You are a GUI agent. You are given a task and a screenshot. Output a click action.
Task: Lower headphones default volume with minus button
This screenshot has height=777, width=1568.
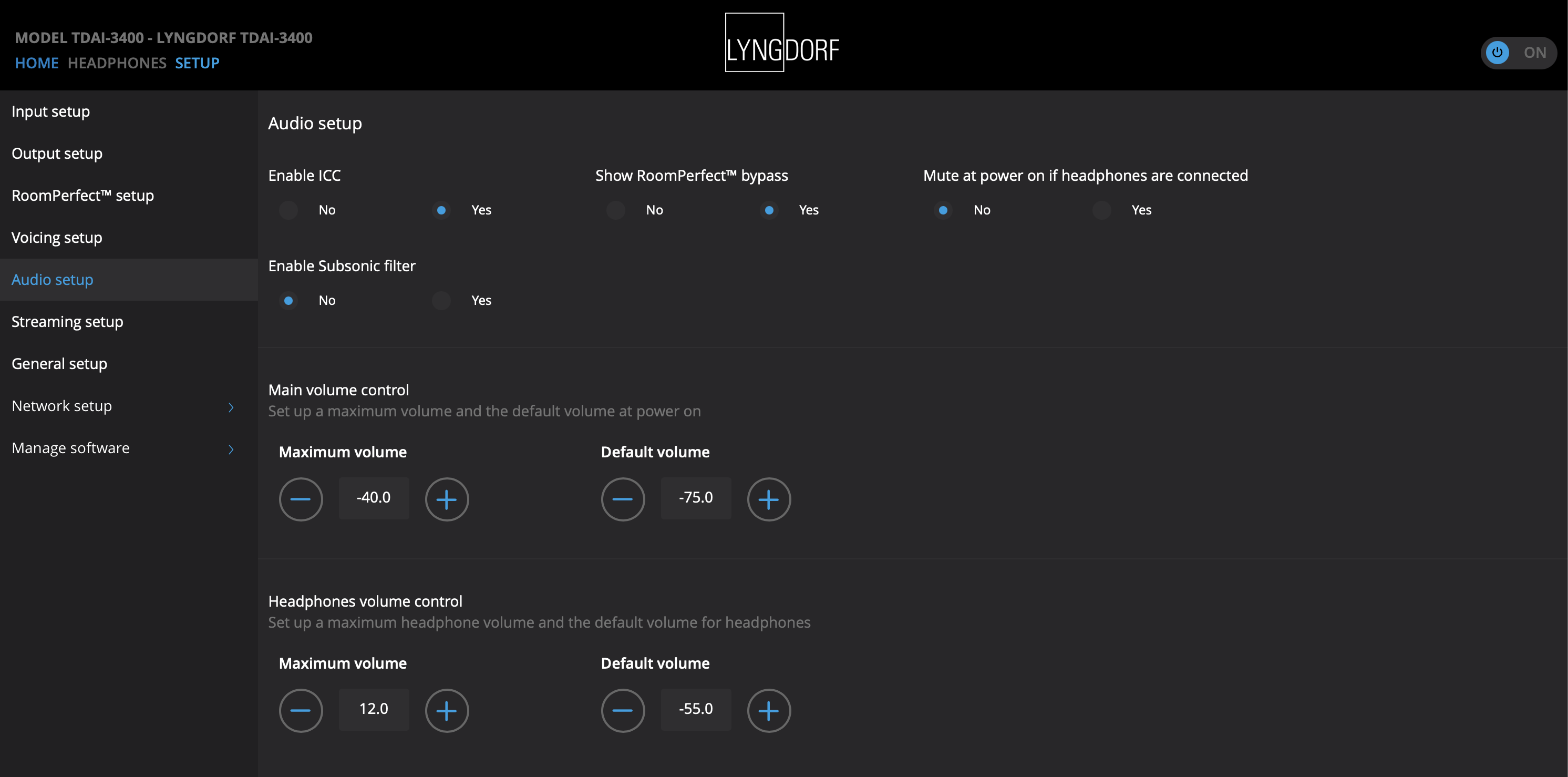[623, 710]
